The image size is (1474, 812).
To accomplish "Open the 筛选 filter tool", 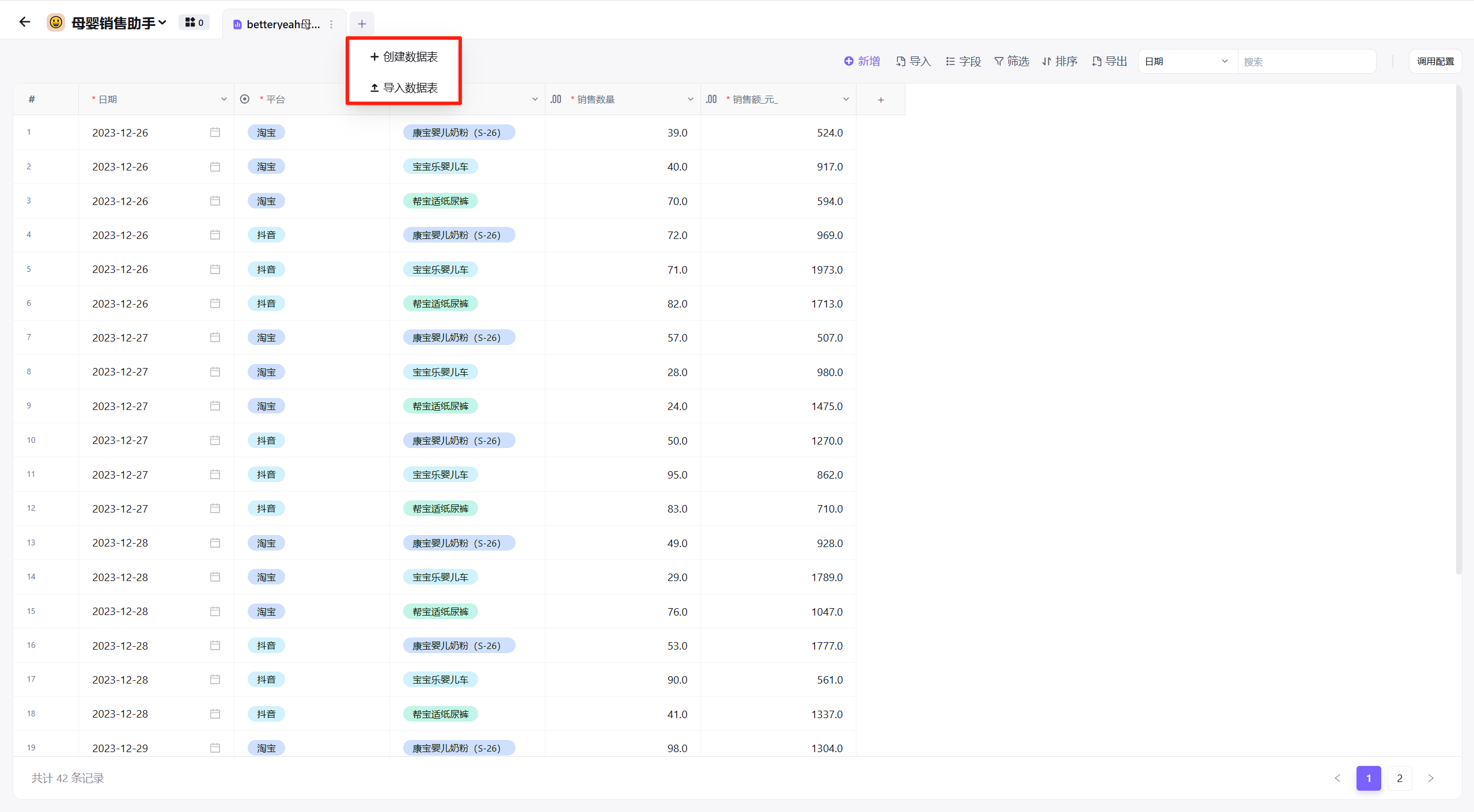I will 1012,61.
